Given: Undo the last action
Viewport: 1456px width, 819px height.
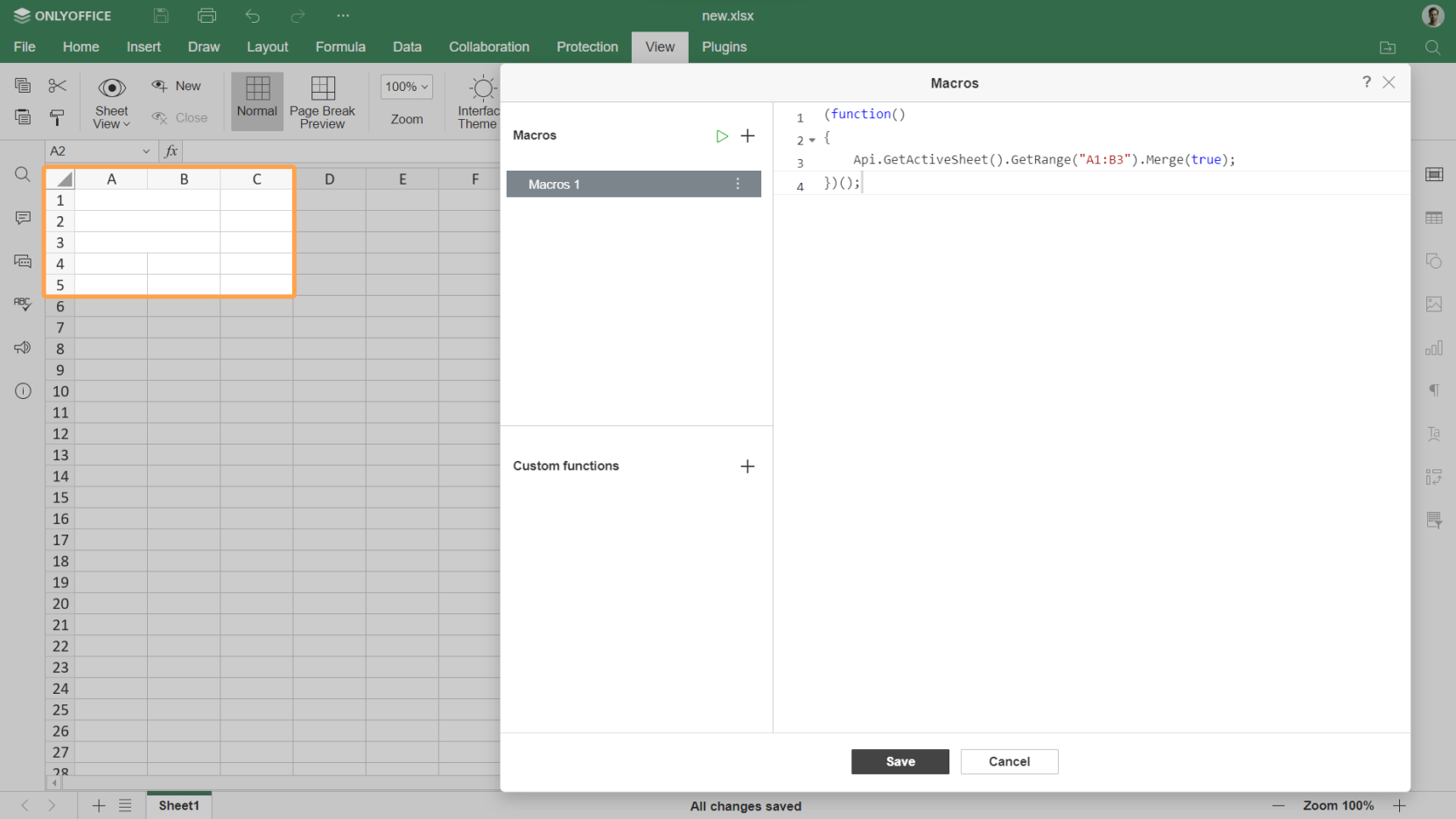Looking at the screenshot, I should [x=253, y=16].
